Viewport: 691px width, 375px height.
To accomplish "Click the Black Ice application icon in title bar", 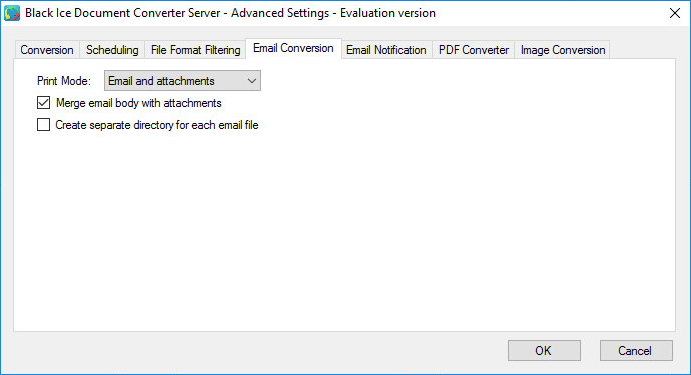I will coord(12,13).
